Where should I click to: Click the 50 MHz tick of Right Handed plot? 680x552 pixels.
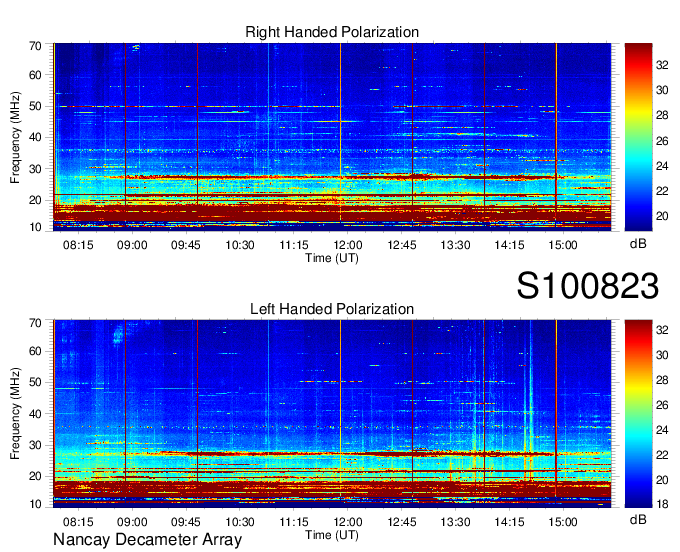(35, 106)
